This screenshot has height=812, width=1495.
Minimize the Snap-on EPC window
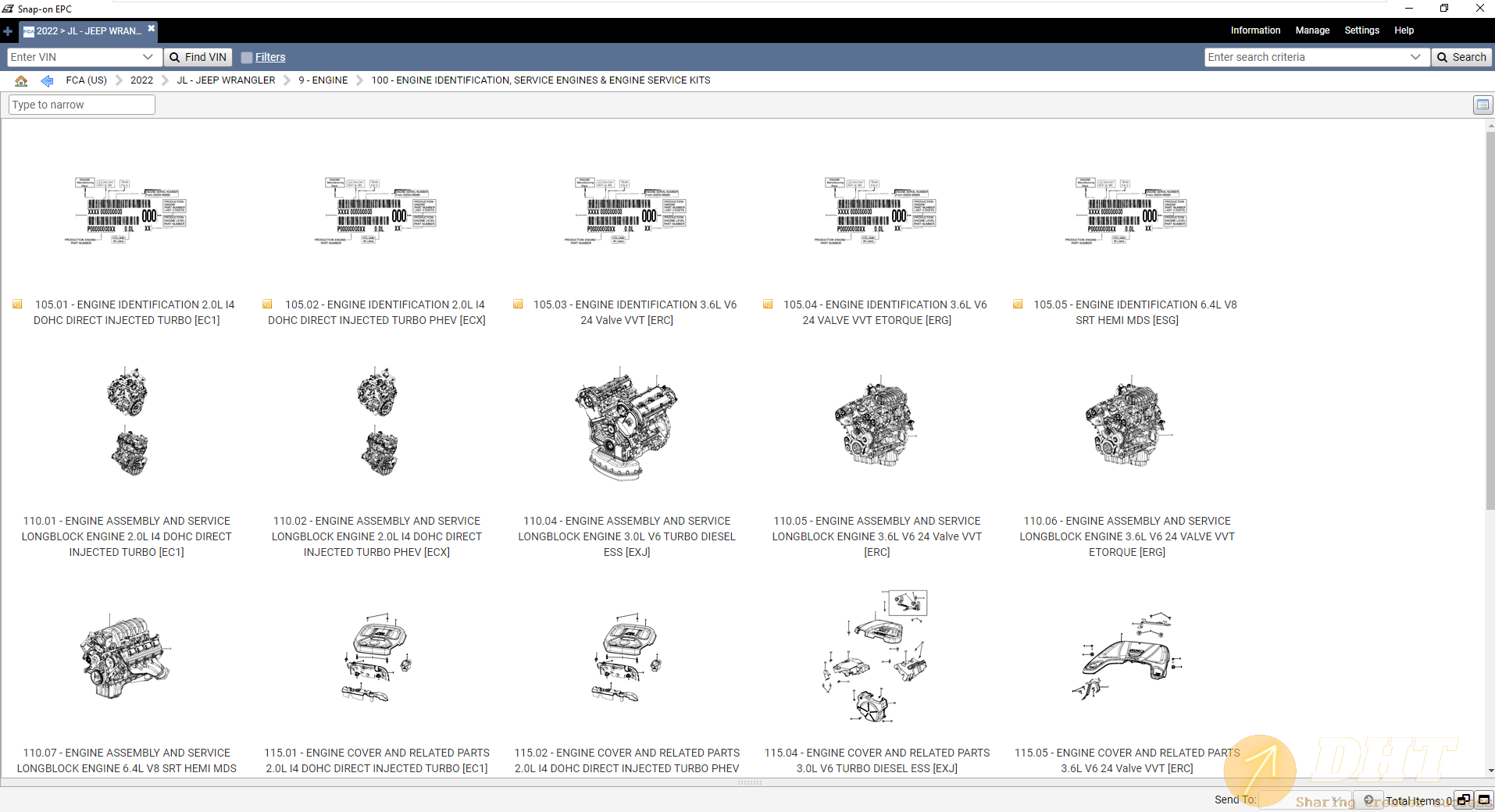pyautogui.click(x=1409, y=9)
